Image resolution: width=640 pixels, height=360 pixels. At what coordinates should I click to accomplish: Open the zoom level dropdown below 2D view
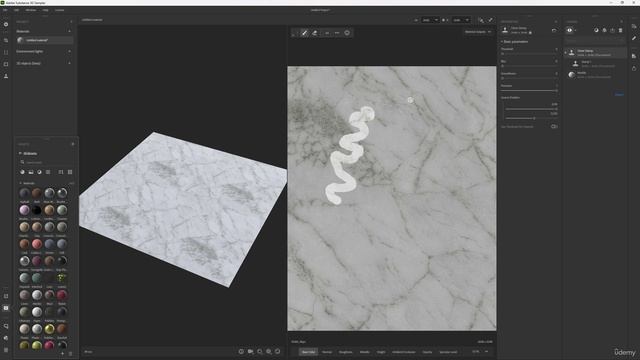coord(480,351)
